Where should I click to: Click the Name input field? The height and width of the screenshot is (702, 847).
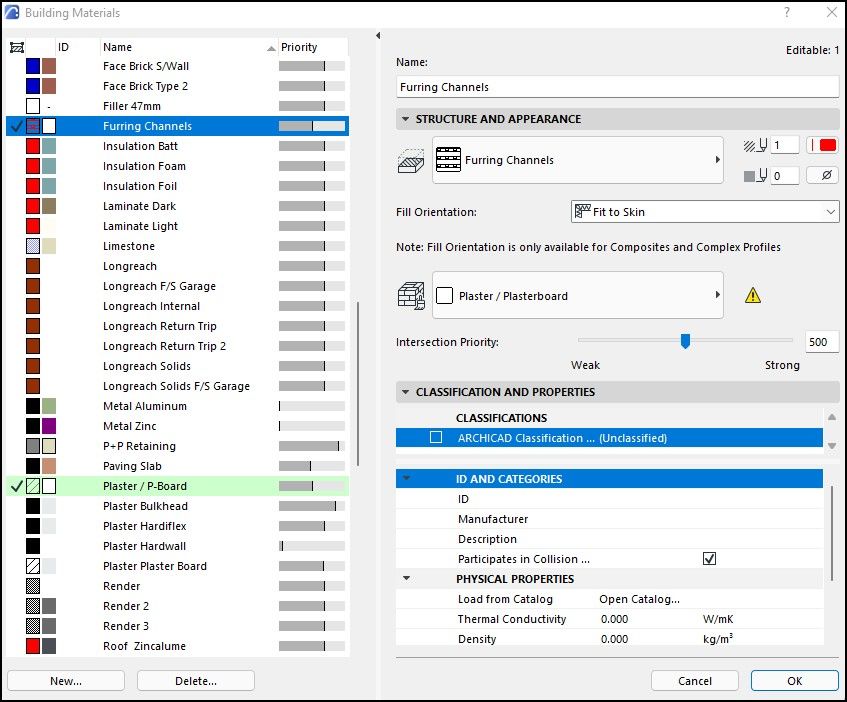coord(617,87)
